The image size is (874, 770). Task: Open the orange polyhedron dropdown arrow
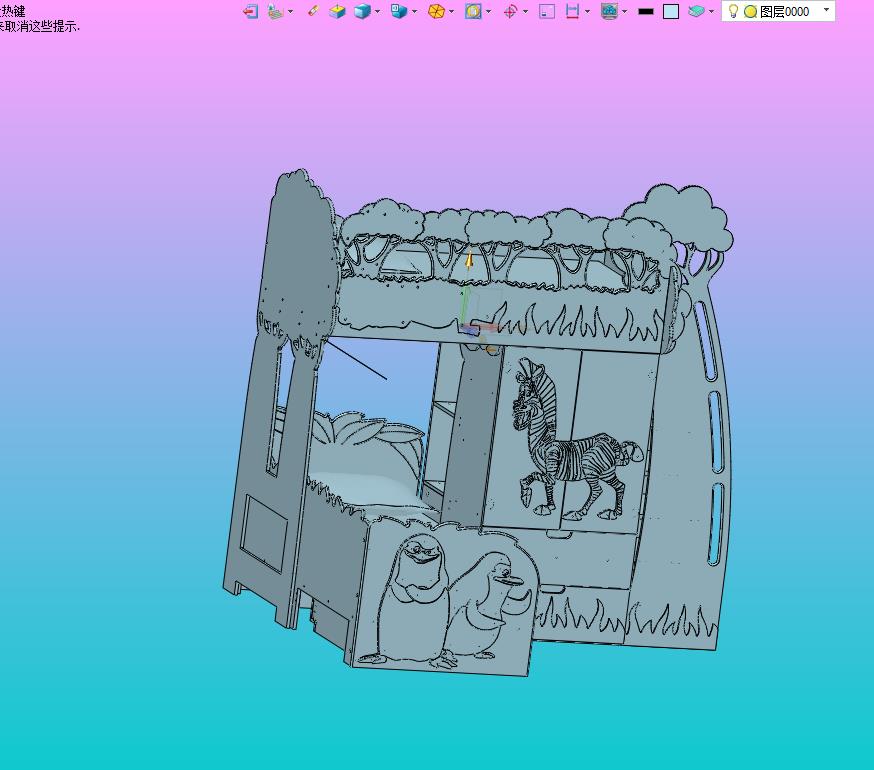(x=451, y=12)
